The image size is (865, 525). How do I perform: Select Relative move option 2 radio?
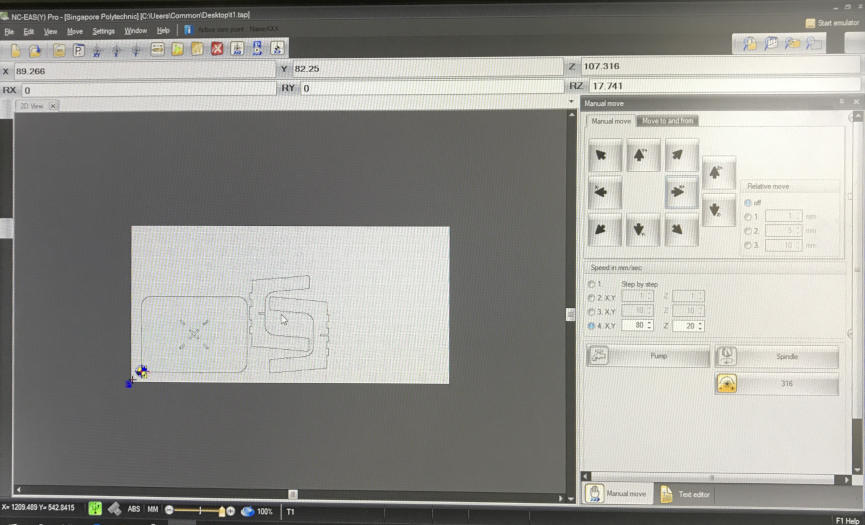point(748,231)
